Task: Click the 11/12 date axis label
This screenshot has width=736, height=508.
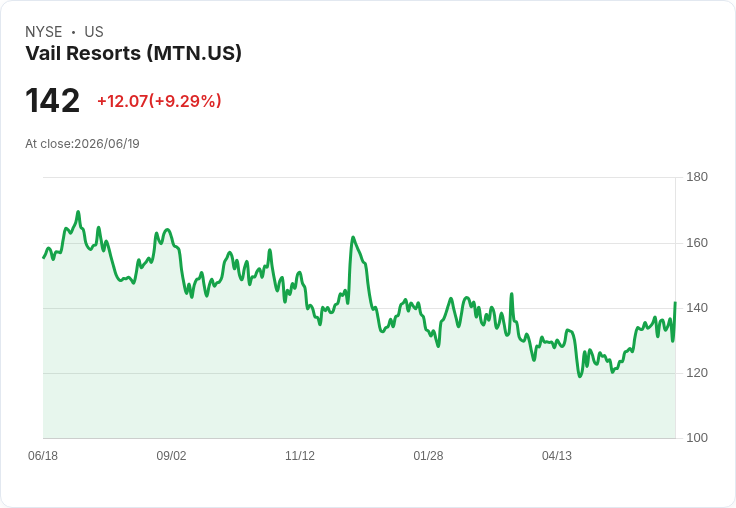Action: coord(300,455)
